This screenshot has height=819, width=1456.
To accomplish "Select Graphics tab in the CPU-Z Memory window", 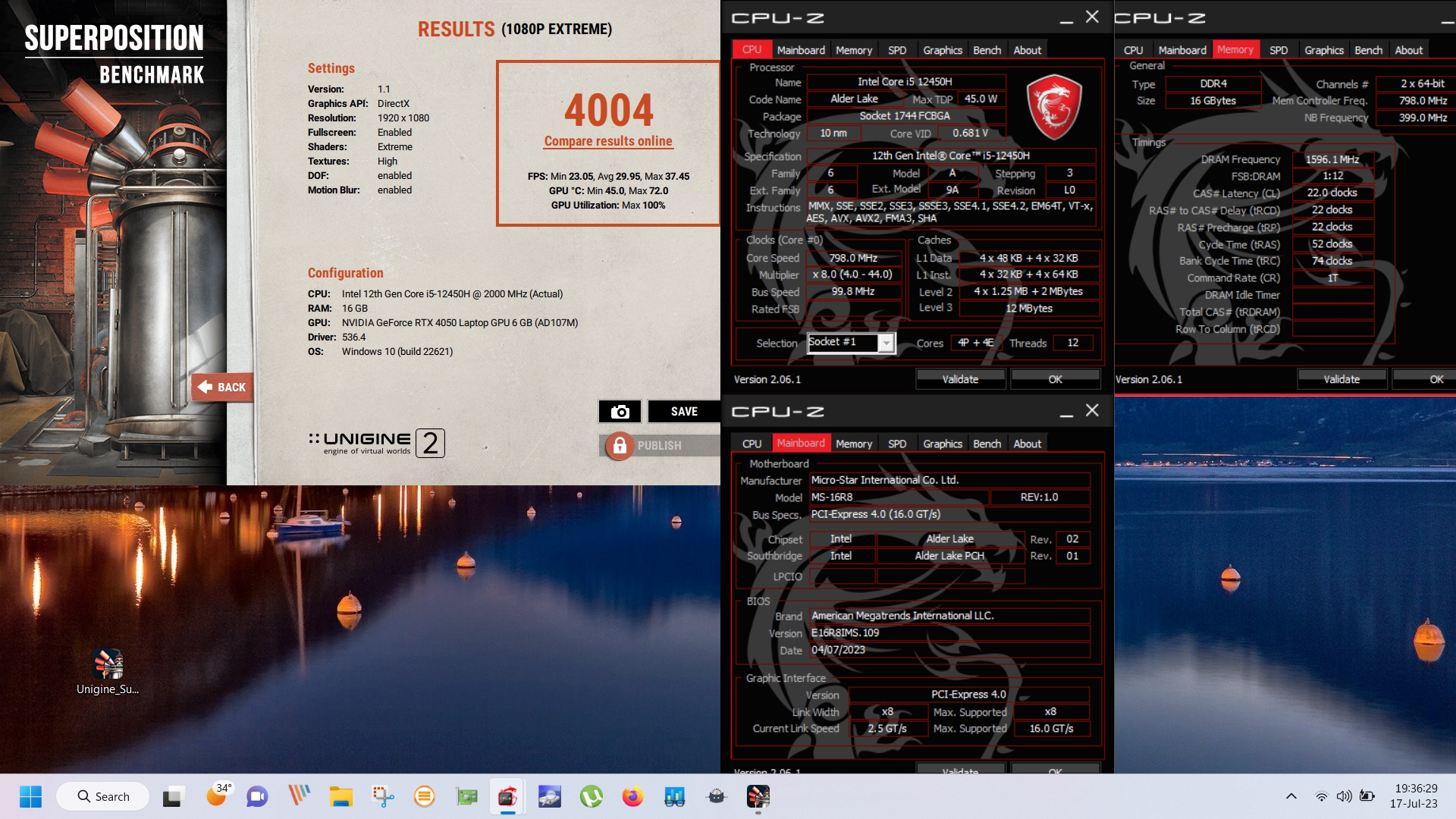I will click(x=1324, y=50).
